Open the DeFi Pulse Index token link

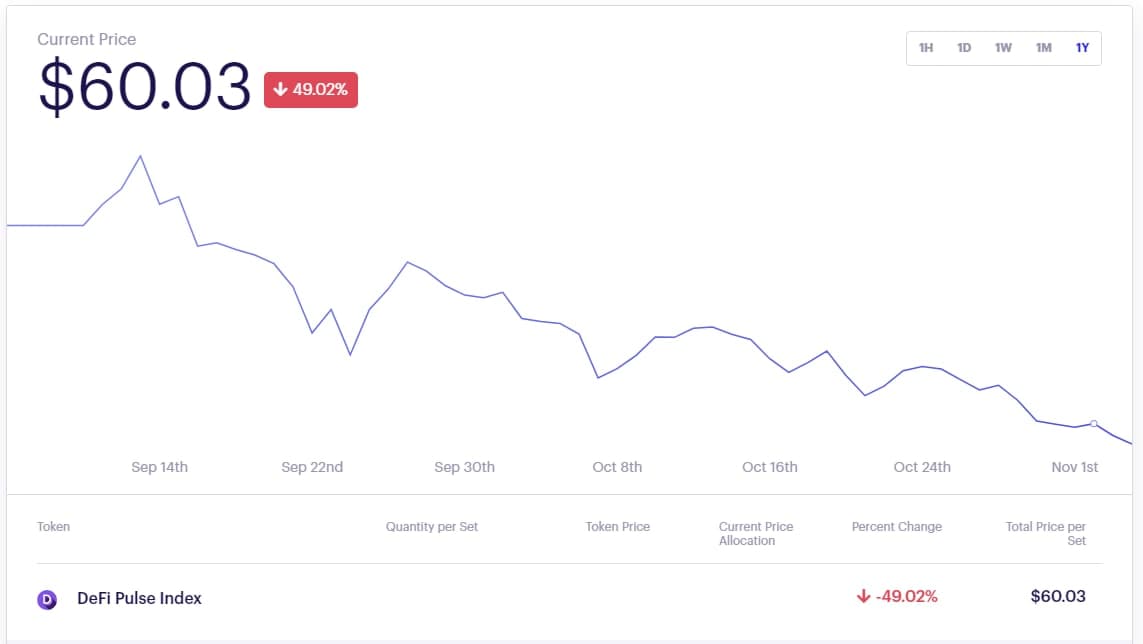tap(139, 598)
